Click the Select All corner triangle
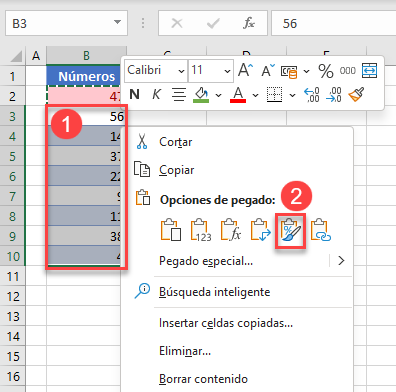Image resolution: width=396 pixels, height=392 pixels. coord(16,56)
